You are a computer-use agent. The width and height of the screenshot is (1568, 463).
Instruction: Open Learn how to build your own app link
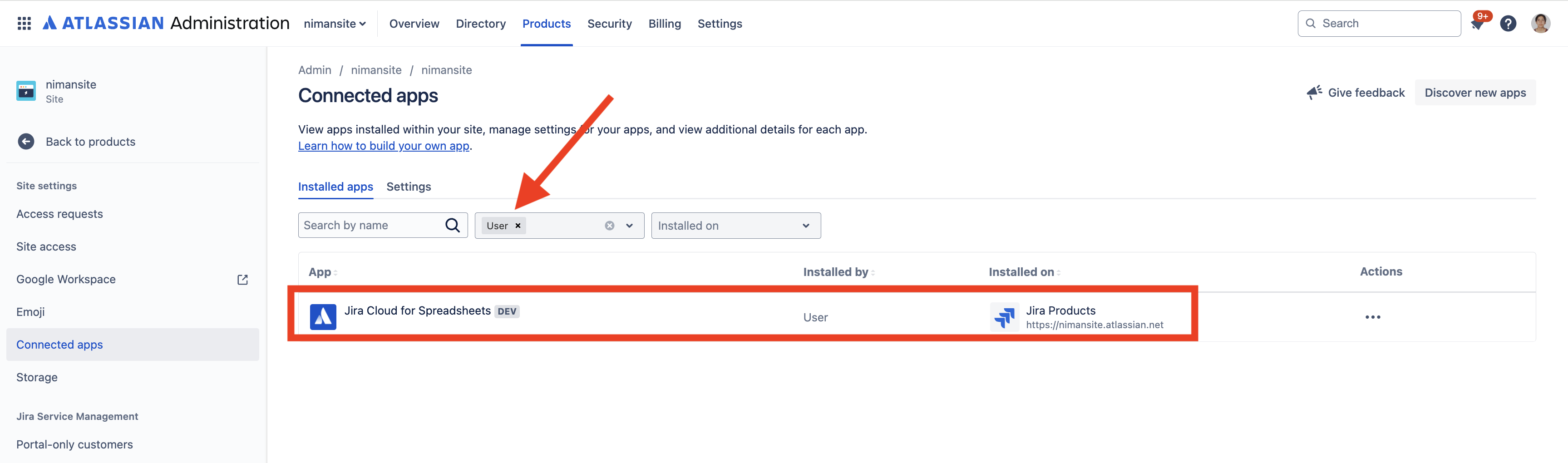coord(384,146)
